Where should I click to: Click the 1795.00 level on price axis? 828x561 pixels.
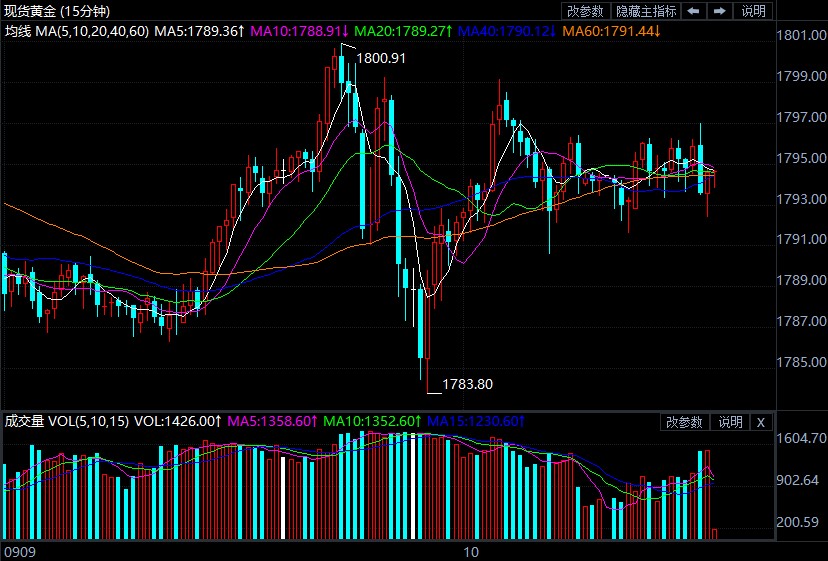tap(801, 158)
